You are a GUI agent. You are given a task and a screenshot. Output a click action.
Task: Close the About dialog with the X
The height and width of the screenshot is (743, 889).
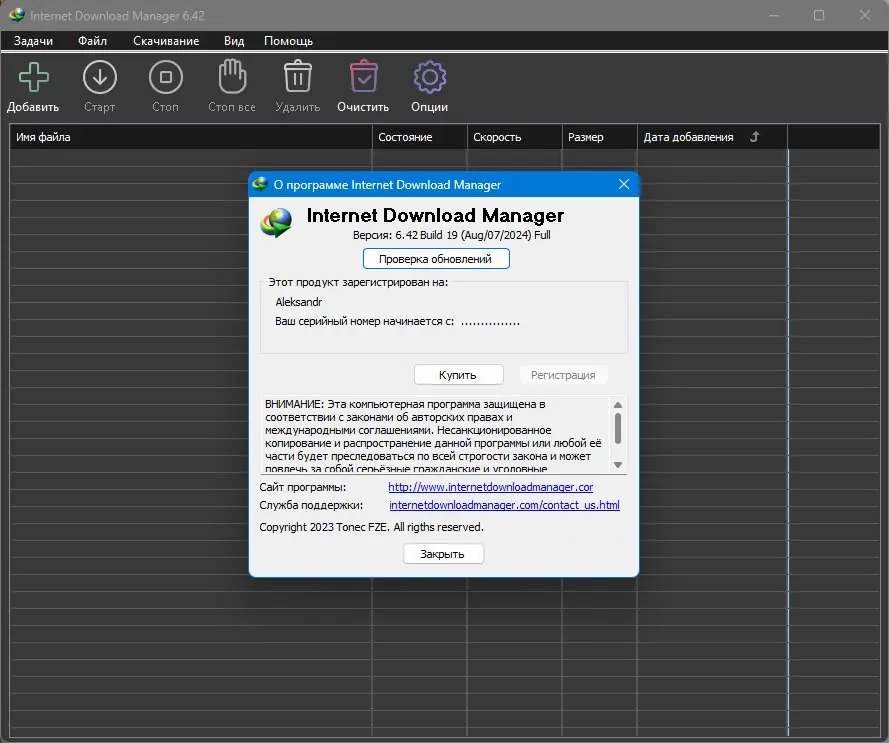tap(624, 184)
